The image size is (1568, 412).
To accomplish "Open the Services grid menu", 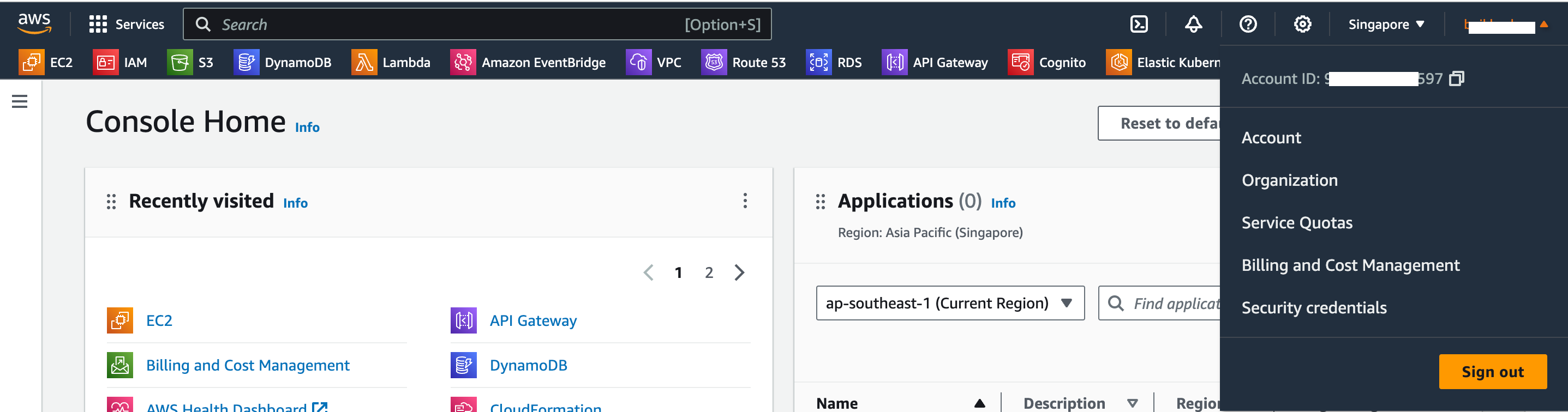I will click(x=127, y=25).
